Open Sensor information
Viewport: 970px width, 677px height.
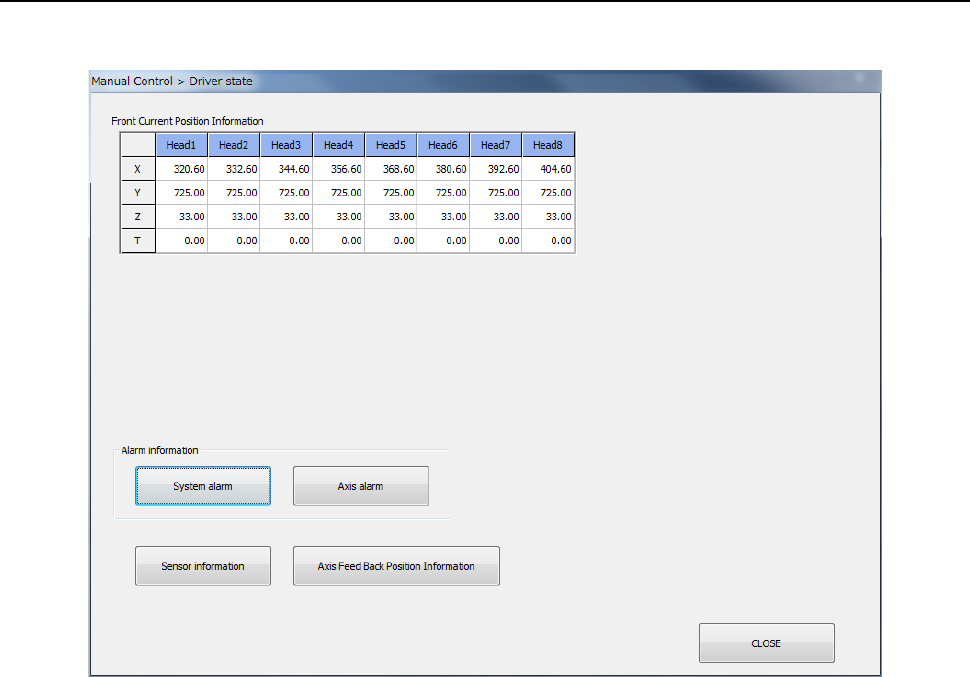pyautogui.click(x=203, y=566)
